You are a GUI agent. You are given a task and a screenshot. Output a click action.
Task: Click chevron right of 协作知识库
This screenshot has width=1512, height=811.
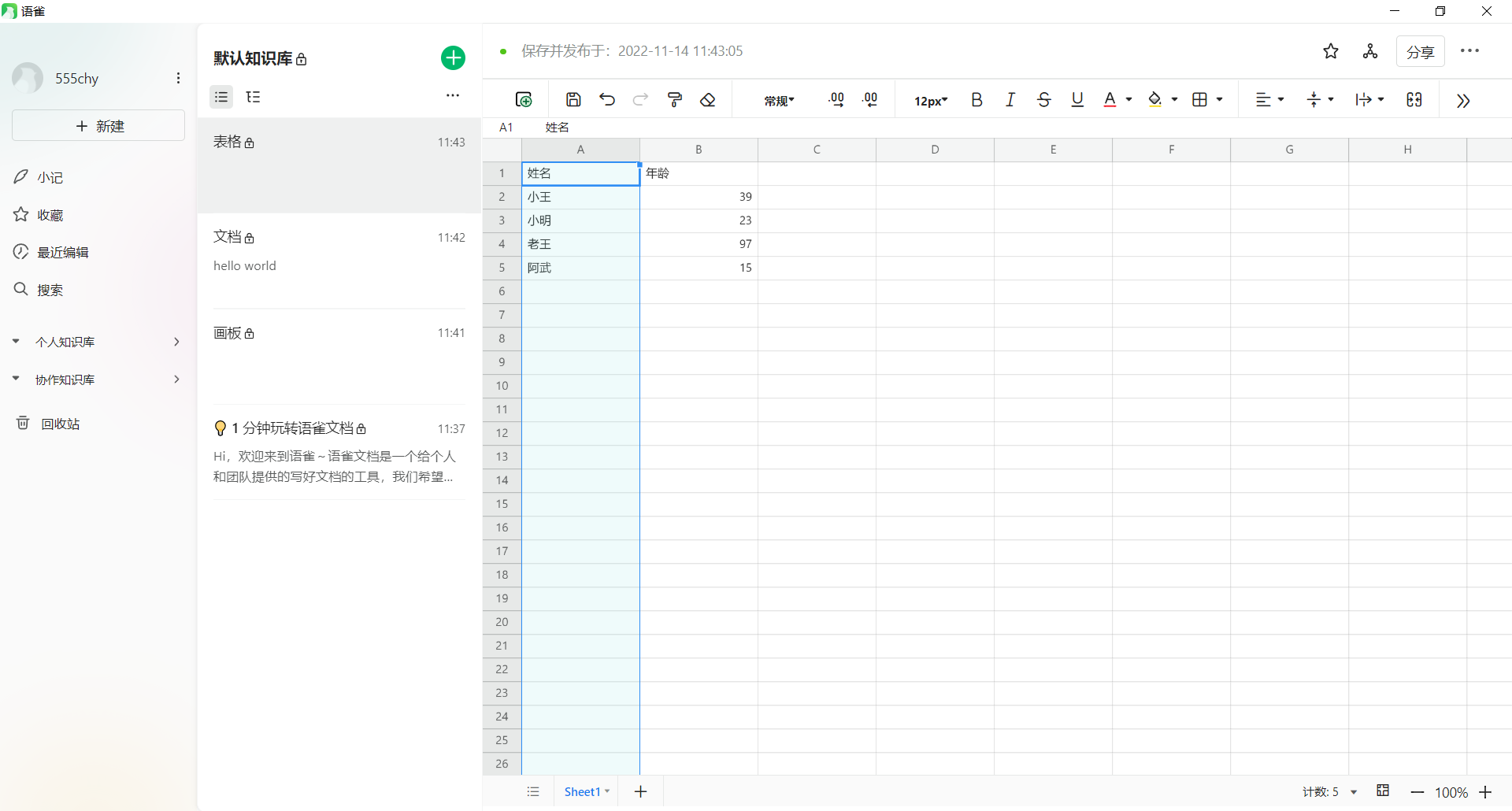click(x=176, y=380)
